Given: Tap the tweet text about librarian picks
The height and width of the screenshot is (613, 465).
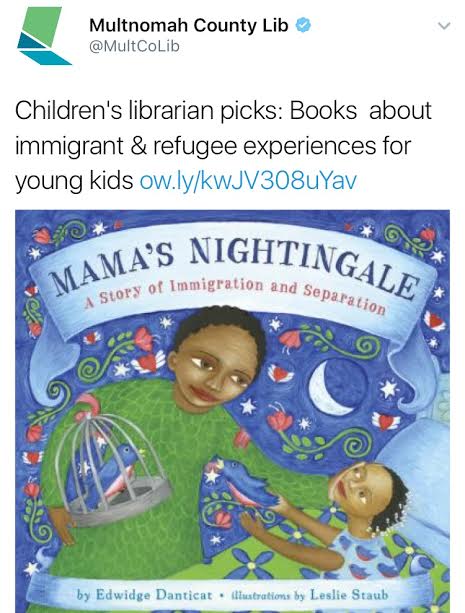Looking at the screenshot, I should (223, 146).
